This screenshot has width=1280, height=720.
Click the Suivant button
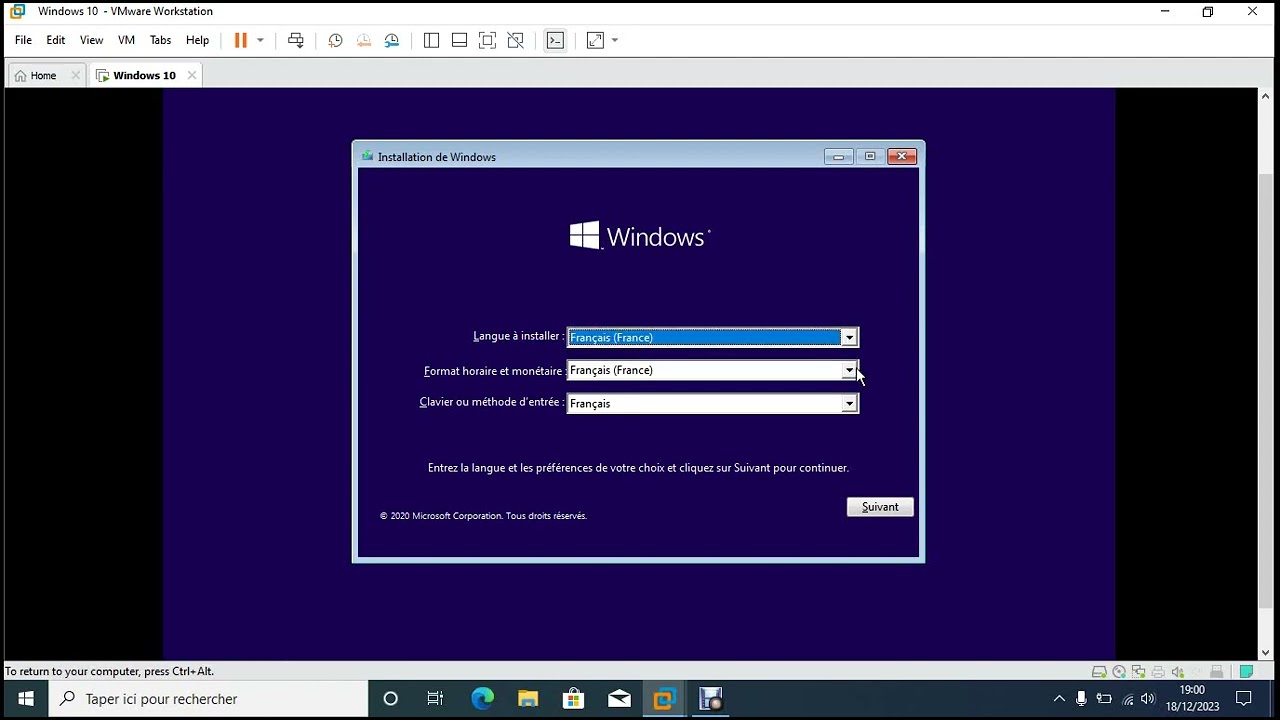(x=880, y=507)
